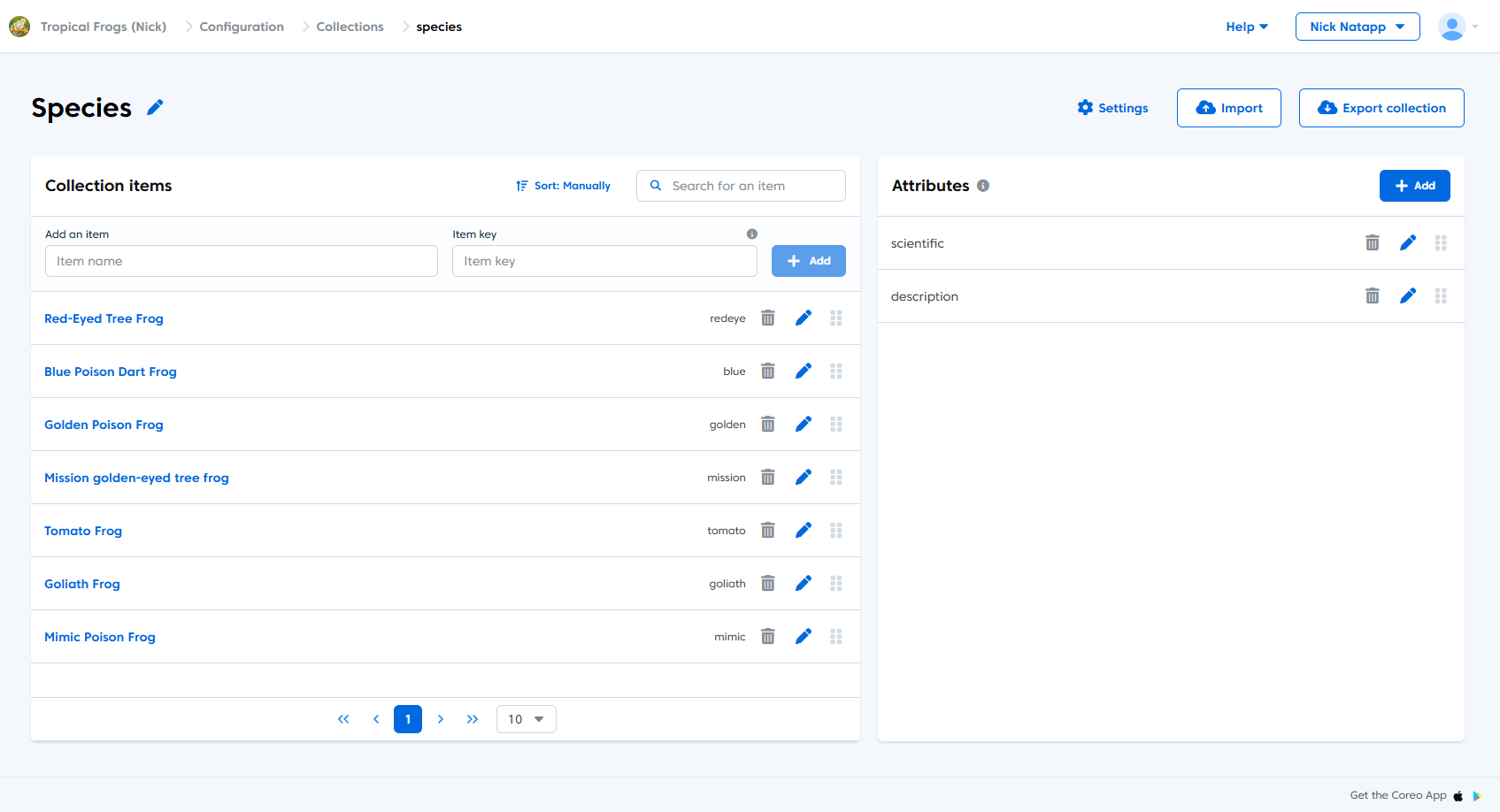Image resolution: width=1500 pixels, height=812 pixels.
Task: Jump to the last page of items
Action: [x=473, y=719]
